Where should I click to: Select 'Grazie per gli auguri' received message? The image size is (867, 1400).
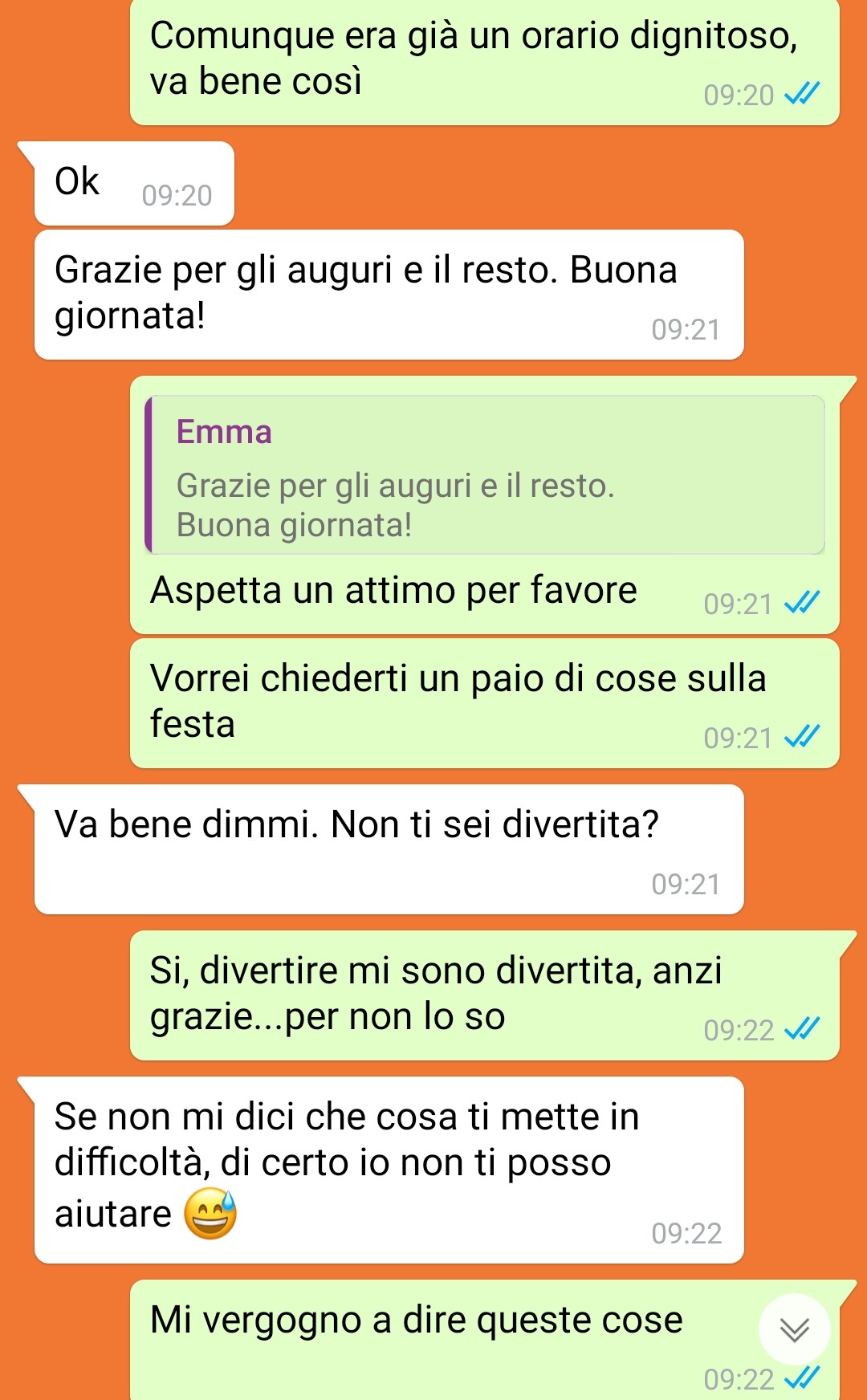(389, 295)
